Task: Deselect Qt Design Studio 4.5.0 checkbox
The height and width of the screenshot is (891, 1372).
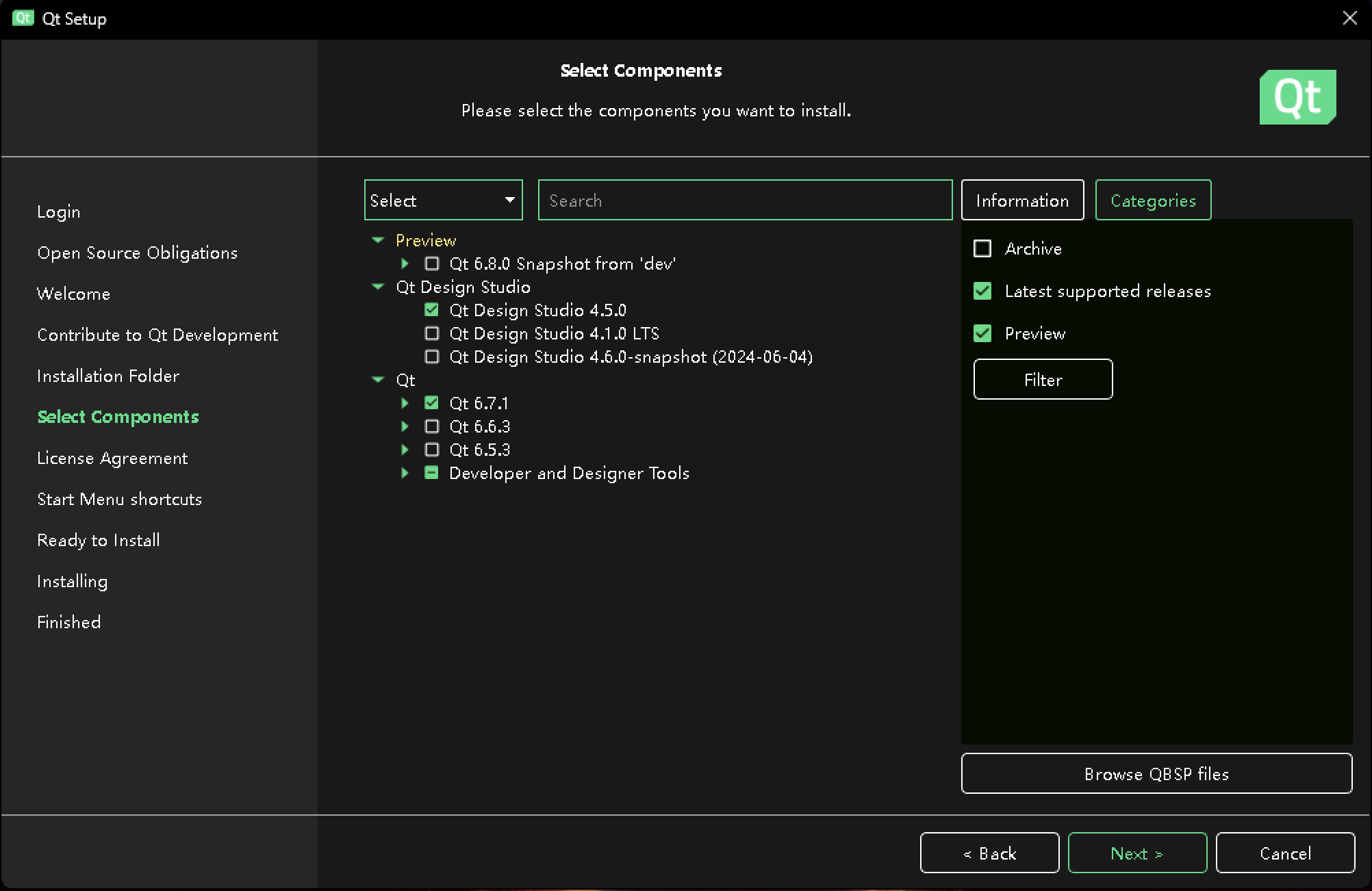Action: (431, 310)
